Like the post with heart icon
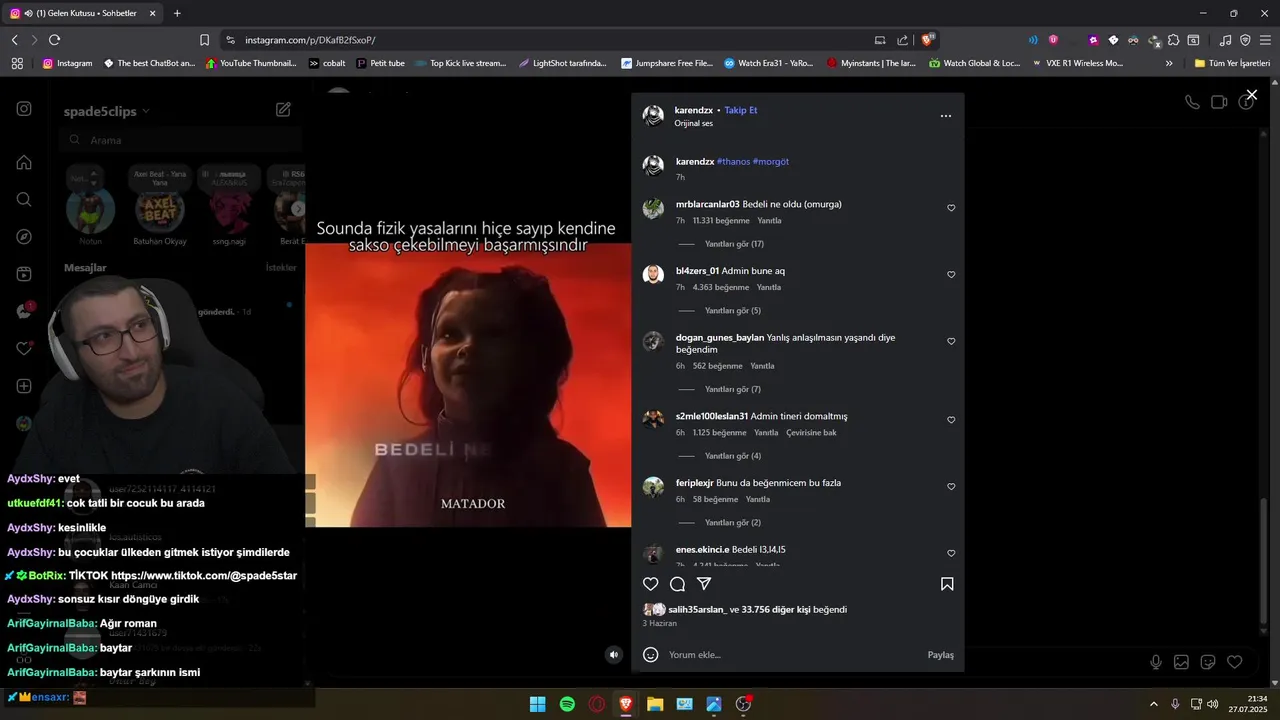 click(x=650, y=584)
